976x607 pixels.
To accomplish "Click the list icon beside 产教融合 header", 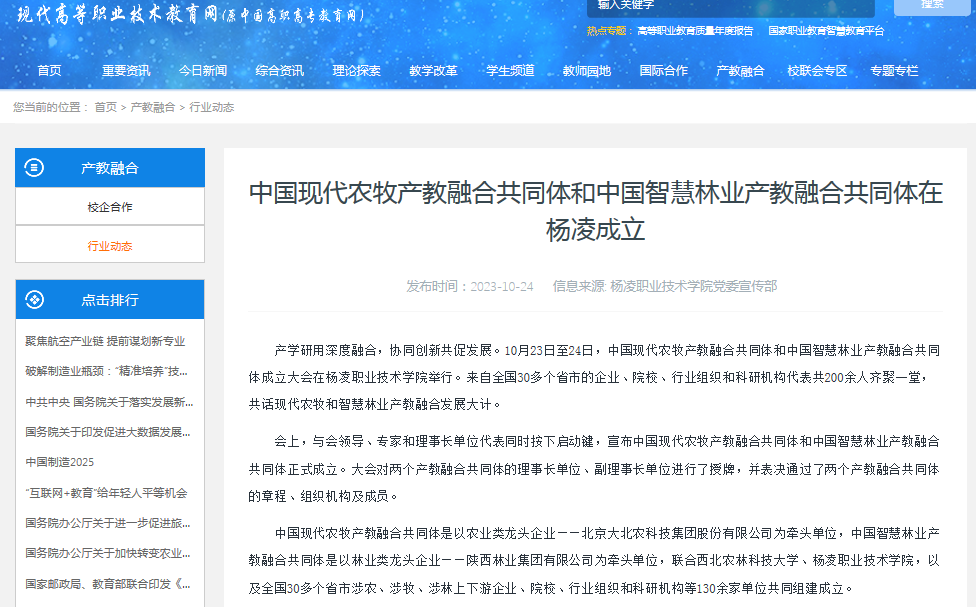I will [34, 168].
